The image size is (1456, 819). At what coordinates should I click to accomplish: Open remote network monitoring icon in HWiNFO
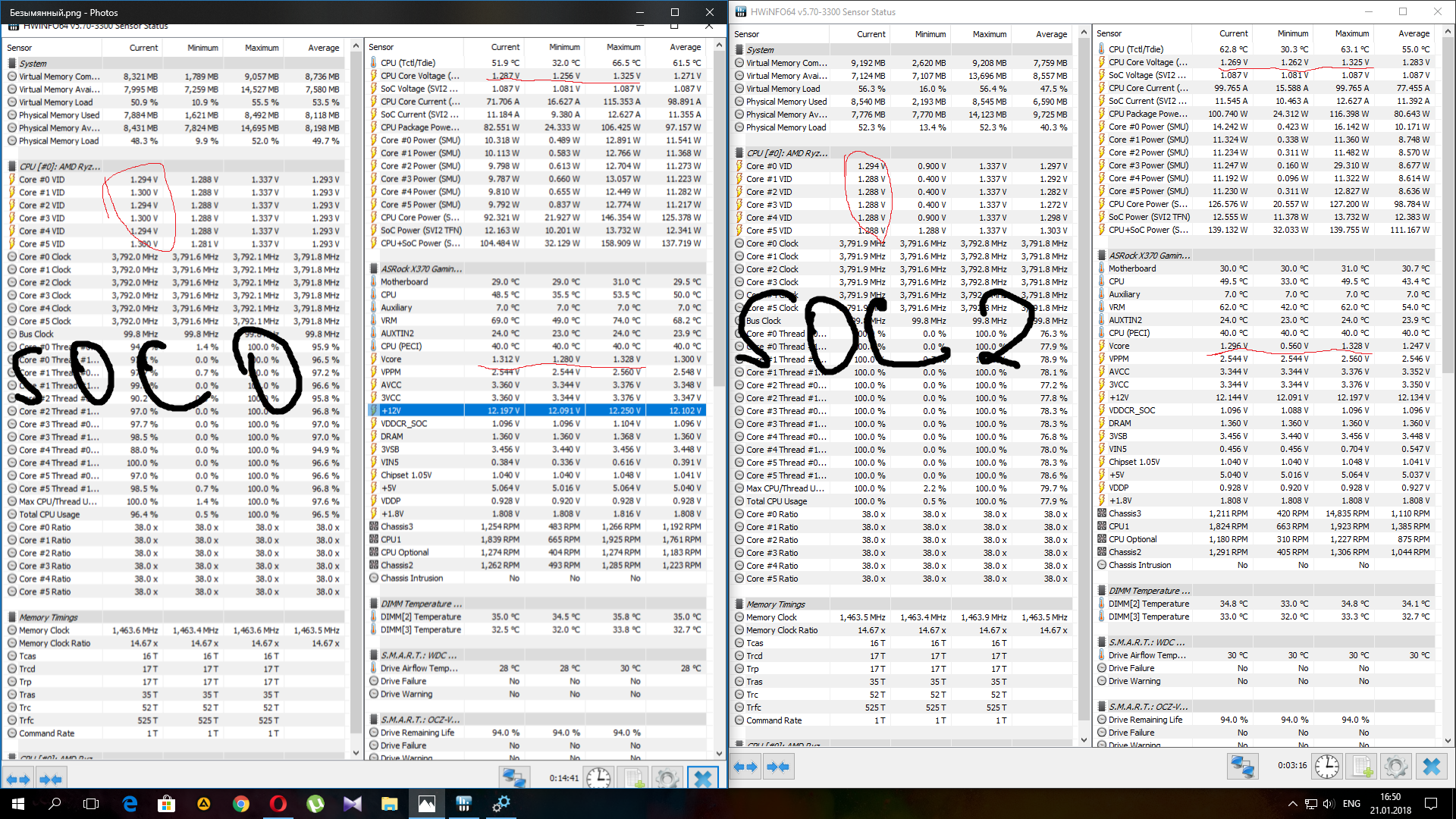click(1242, 767)
